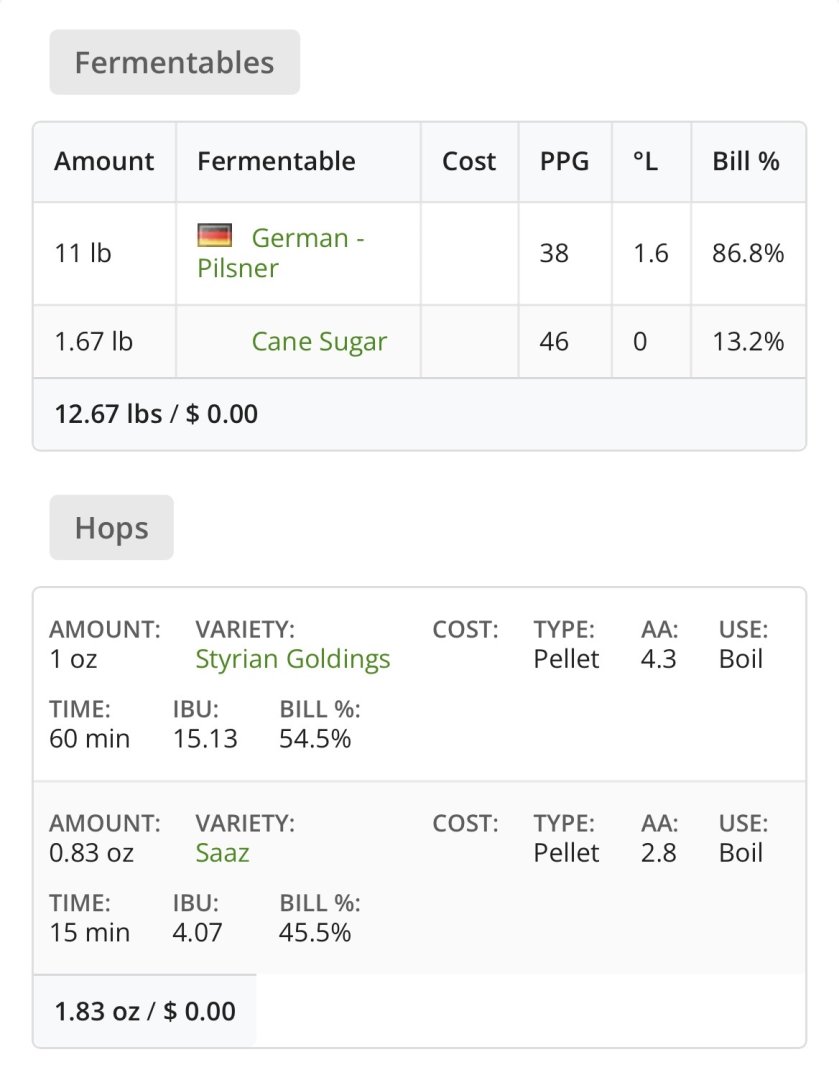839x1080 pixels.
Task: Select the 86.8% bill percentage cell
Action: [748, 253]
